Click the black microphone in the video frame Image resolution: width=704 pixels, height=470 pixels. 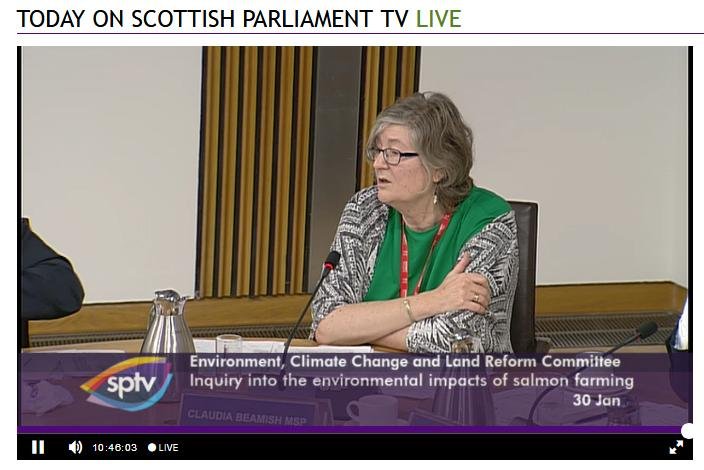click(310, 305)
